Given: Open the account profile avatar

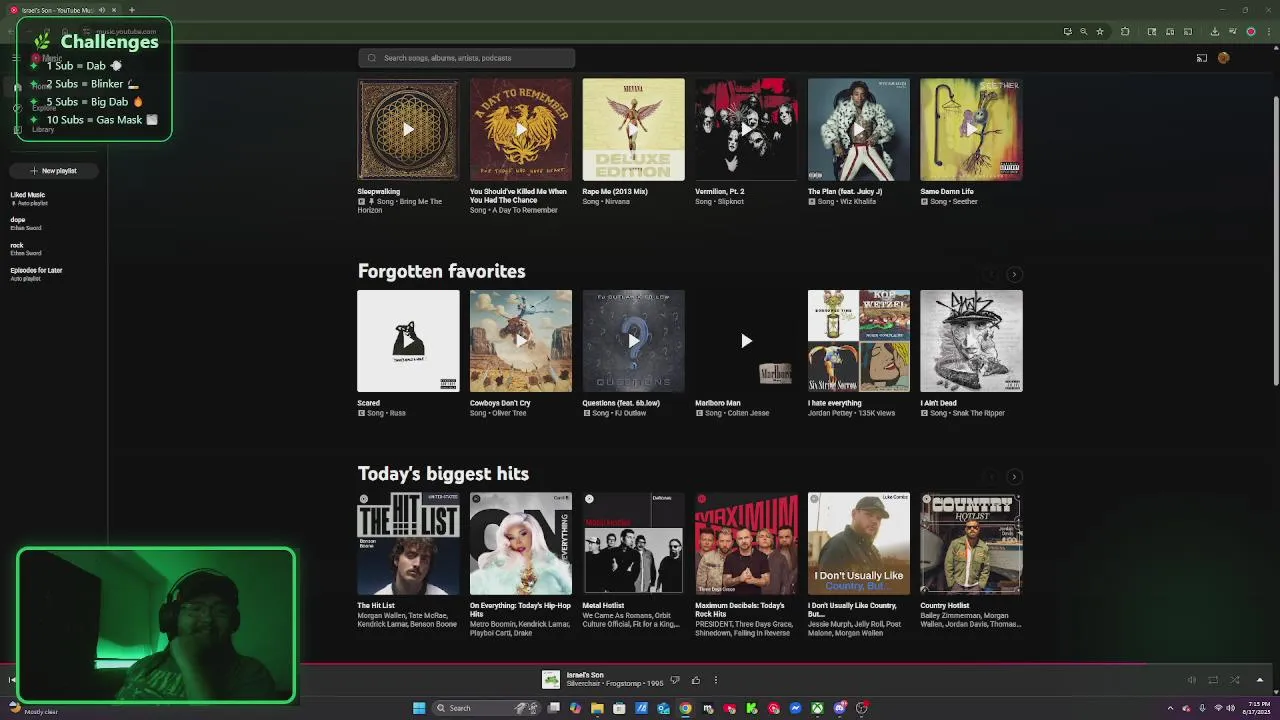Looking at the screenshot, I should [1223, 58].
